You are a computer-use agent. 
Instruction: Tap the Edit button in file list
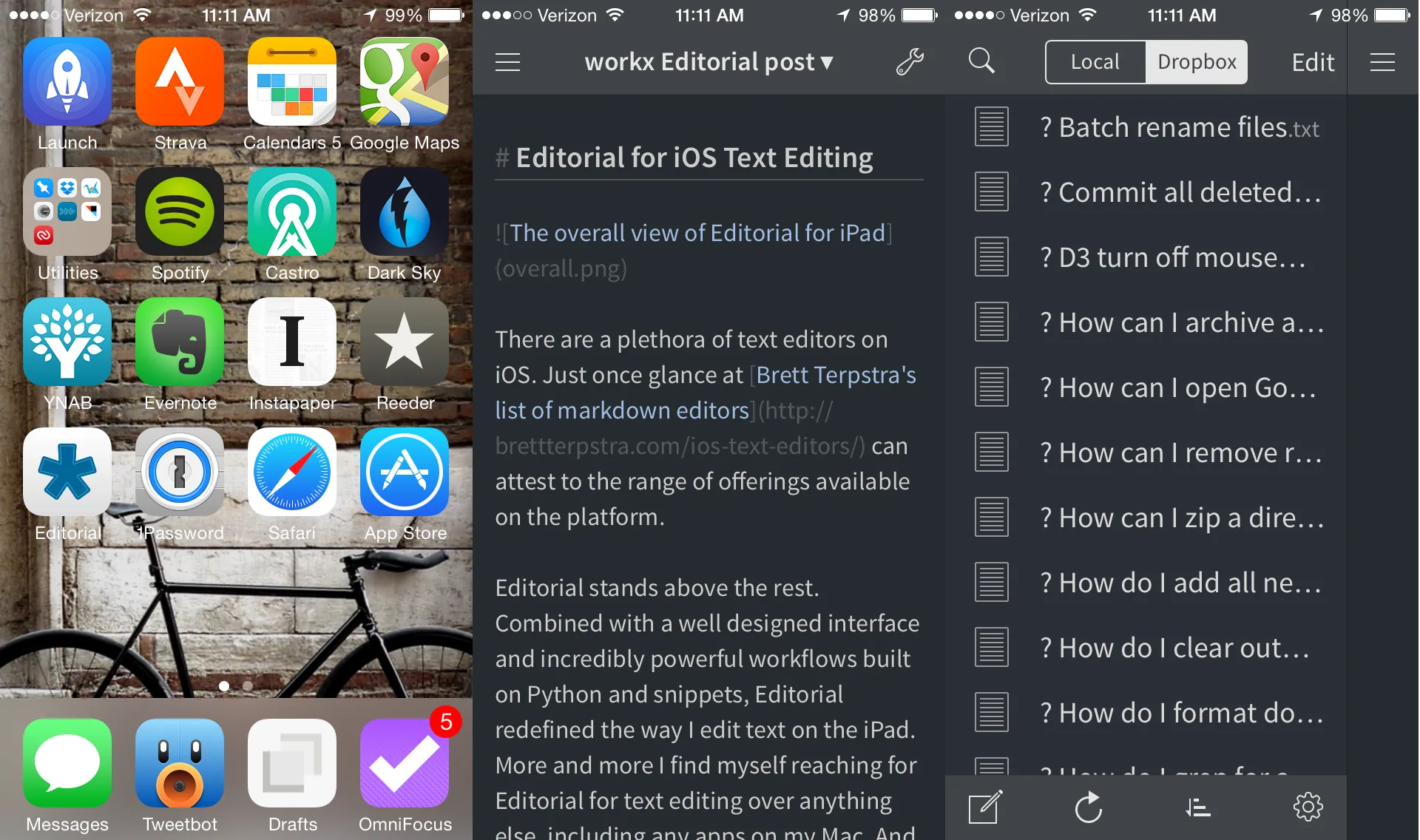pyautogui.click(x=1313, y=62)
